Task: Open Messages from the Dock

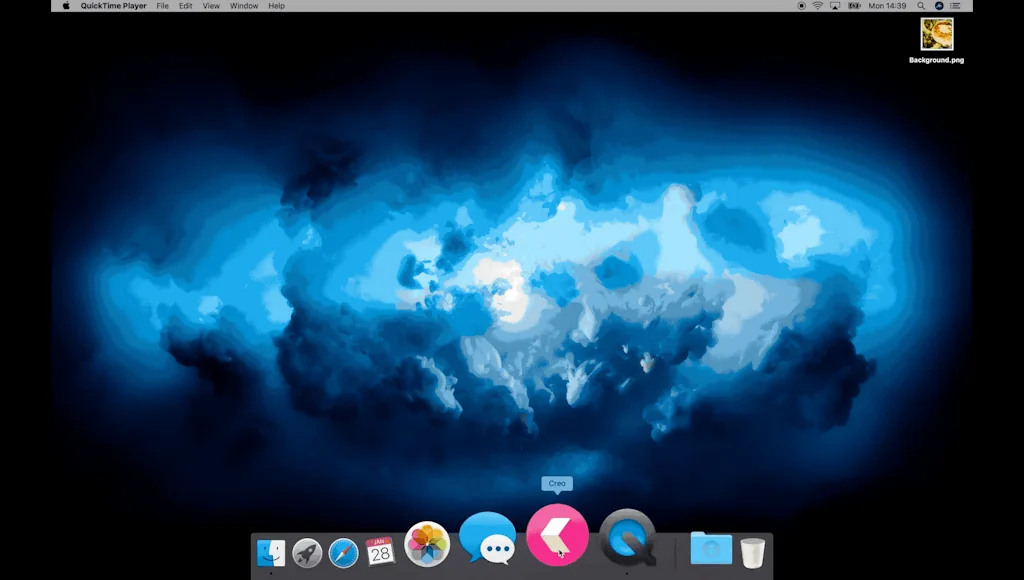Action: click(x=488, y=538)
